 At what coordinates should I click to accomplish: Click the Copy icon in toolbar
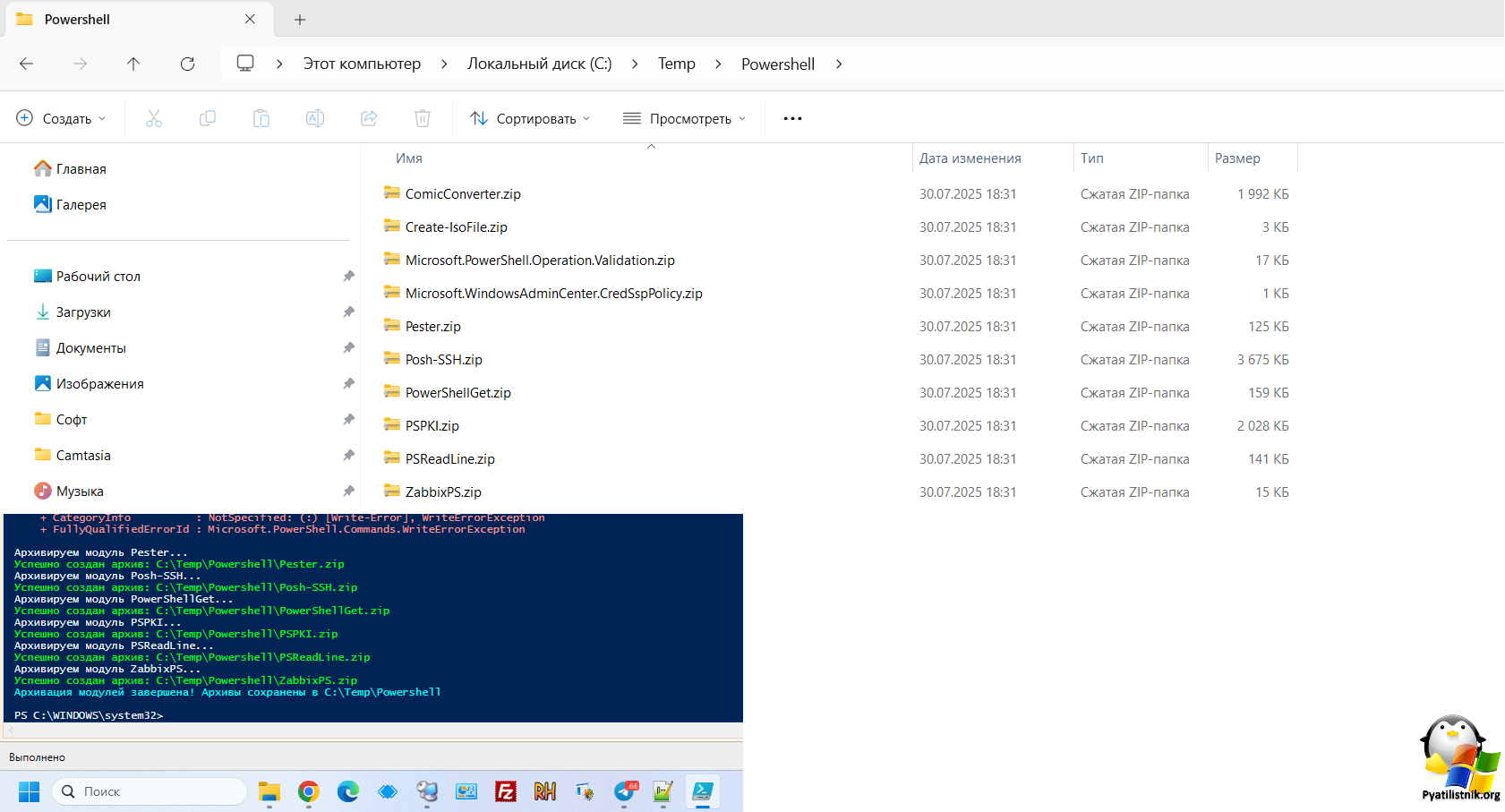(208, 118)
